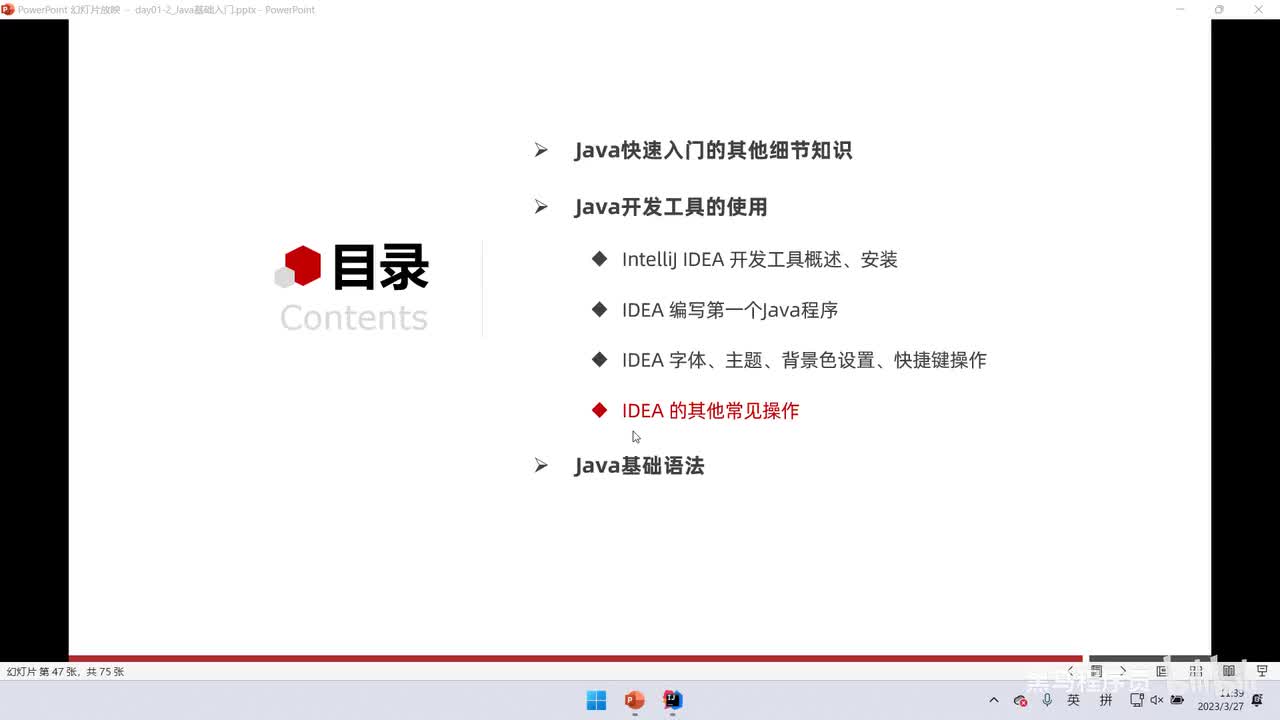
Task: Click the heading Java开发工具的使用
Action: pyautogui.click(x=671, y=207)
